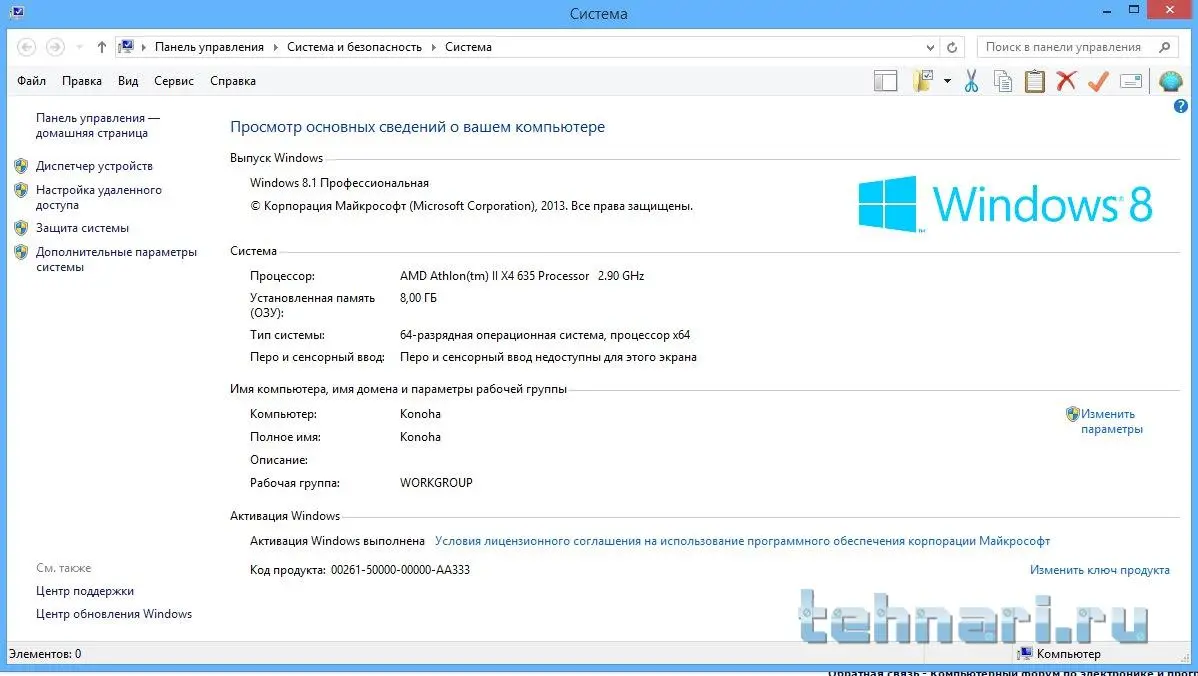Viewport: 1198px width, 676px height.
Task: Click Konoha value next to Полное имя
Action: click(x=420, y=437)
